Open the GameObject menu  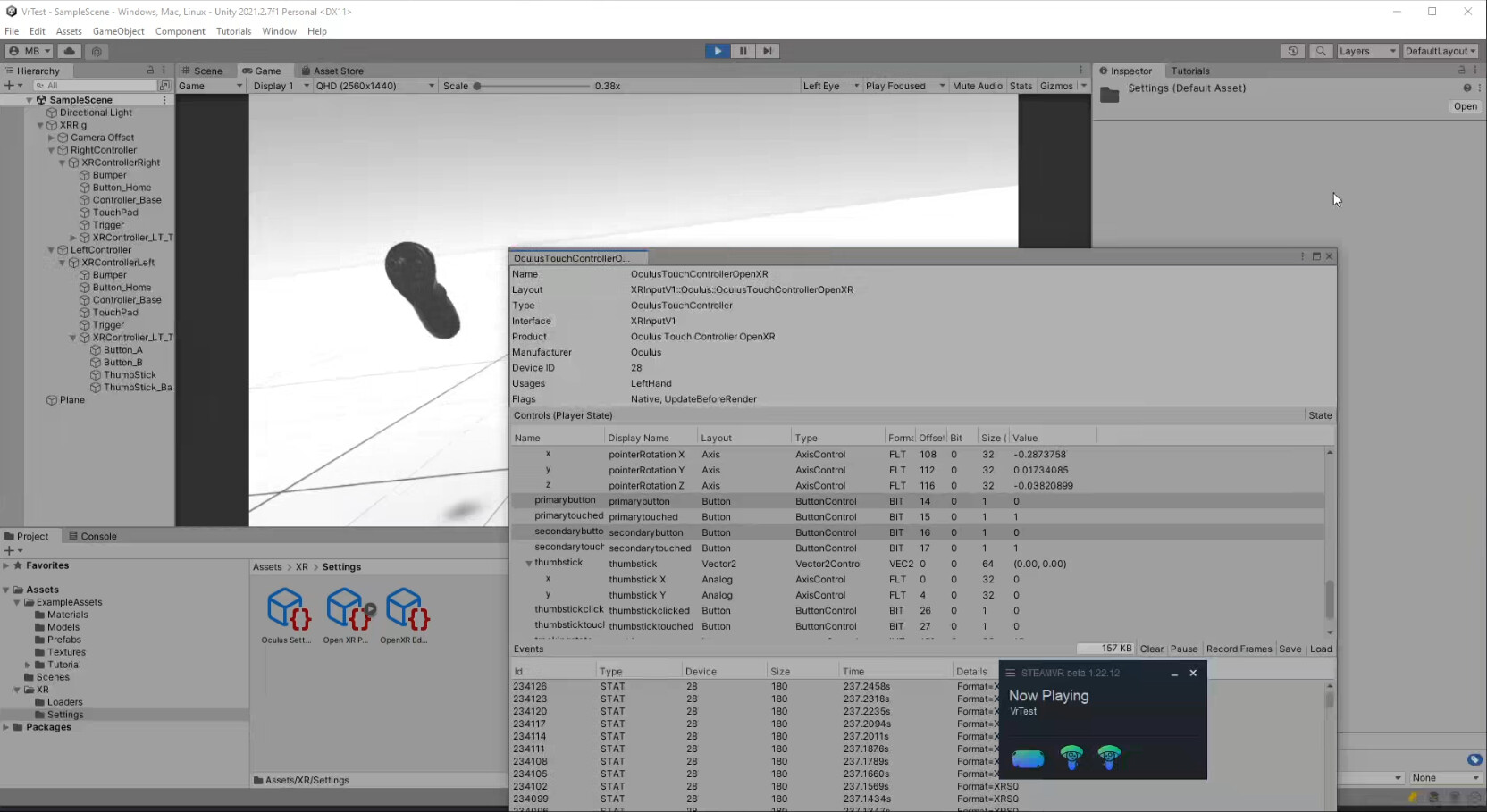118,31
